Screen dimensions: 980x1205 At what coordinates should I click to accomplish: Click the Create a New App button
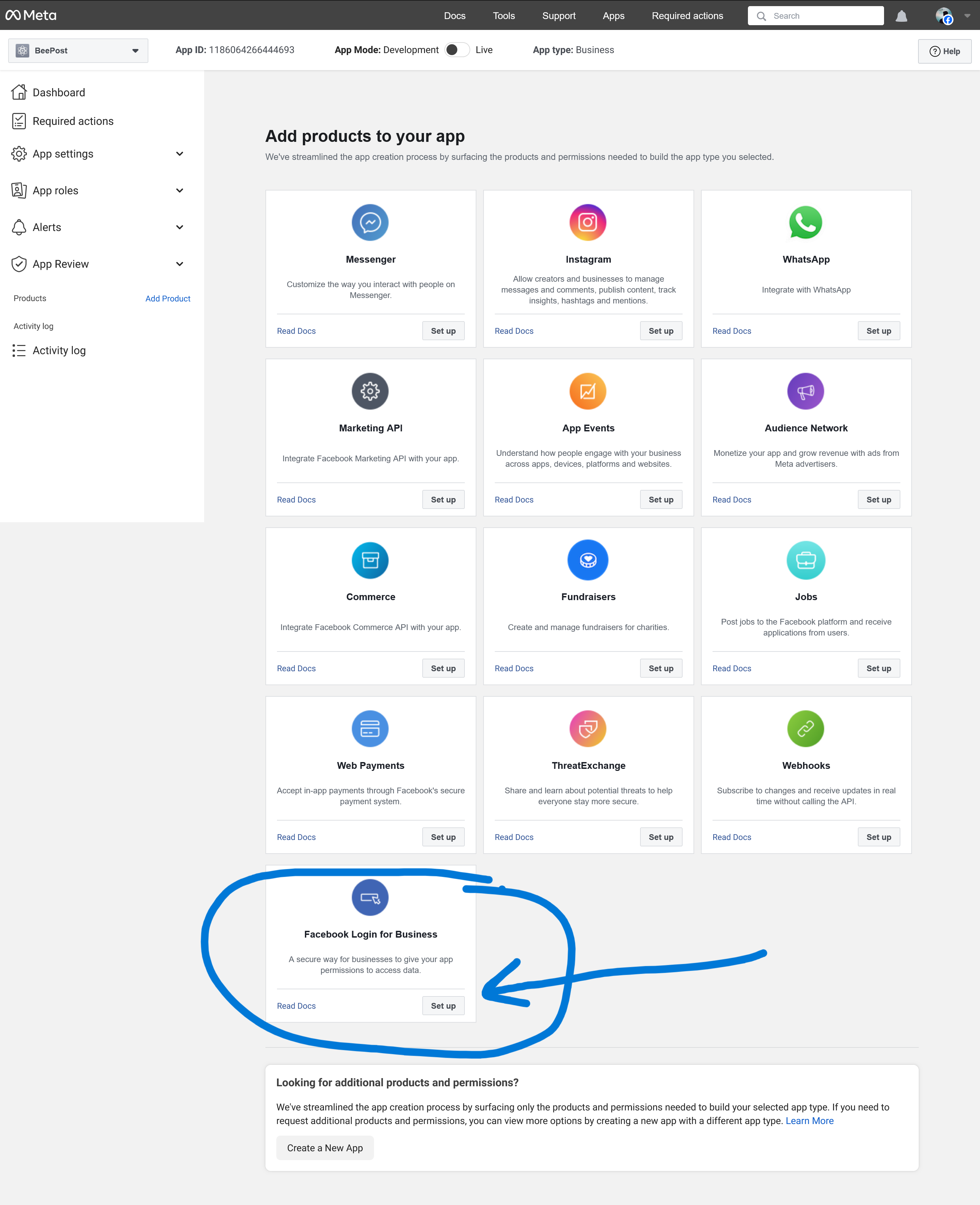click(x=325, y=1148)
